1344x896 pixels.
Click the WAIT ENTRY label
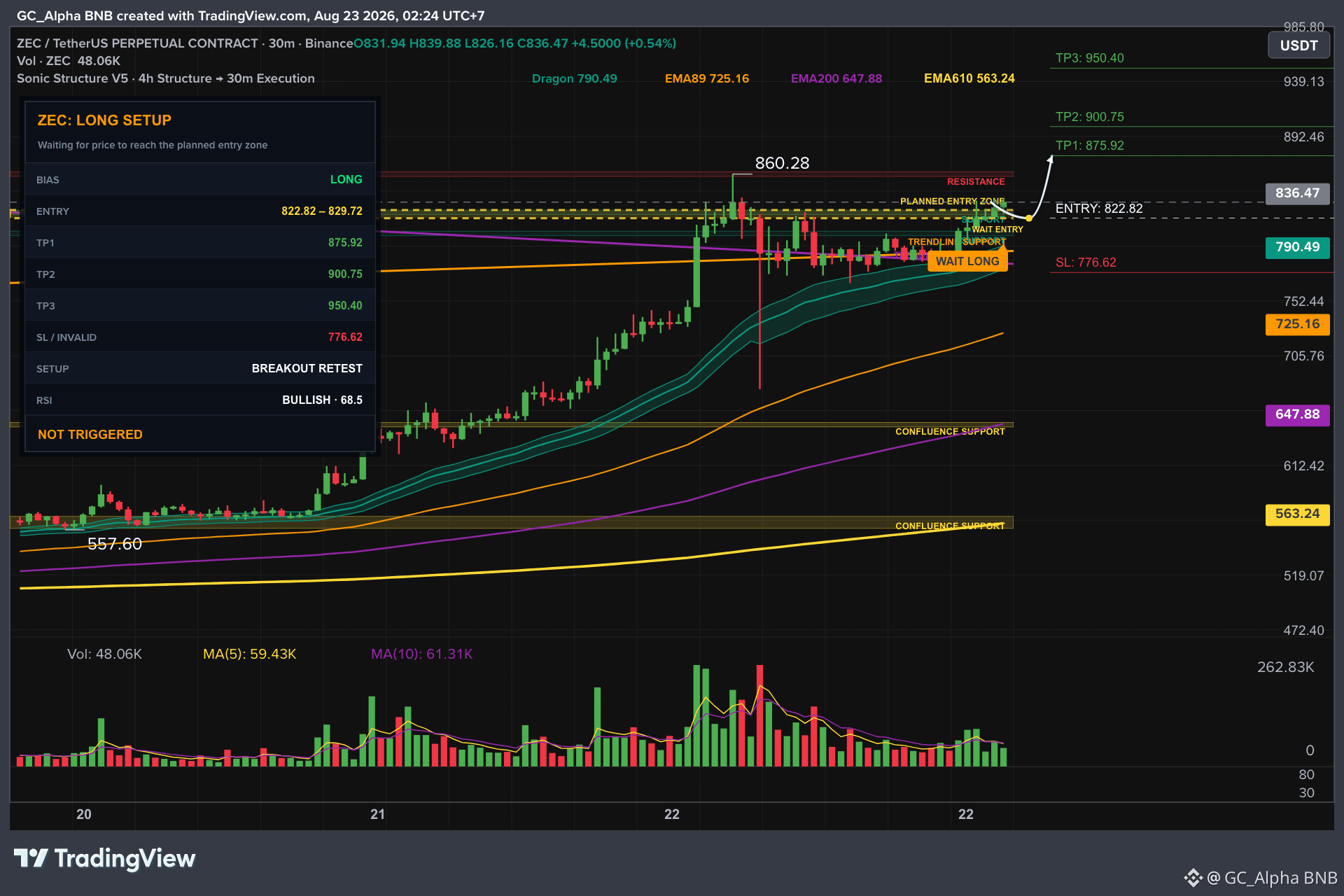pos(997,230)
